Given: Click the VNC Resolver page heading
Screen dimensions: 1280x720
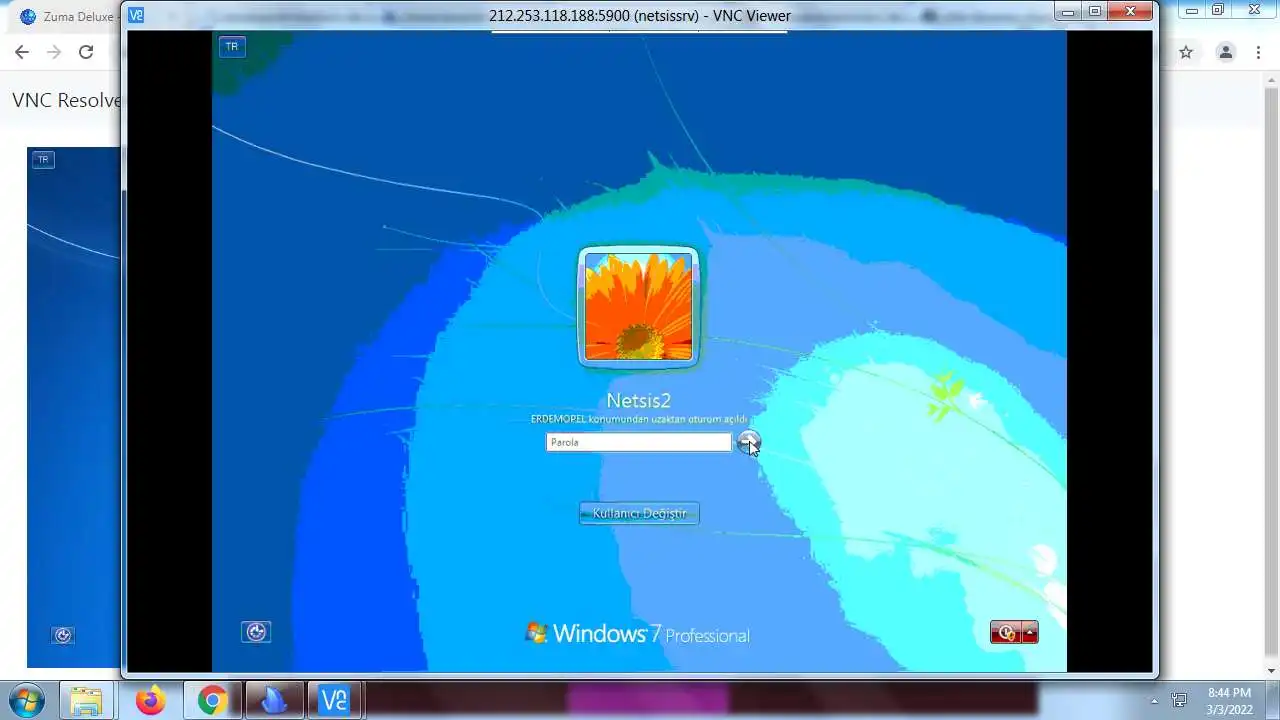Looking at the screenshot, I should pos(66,100).
